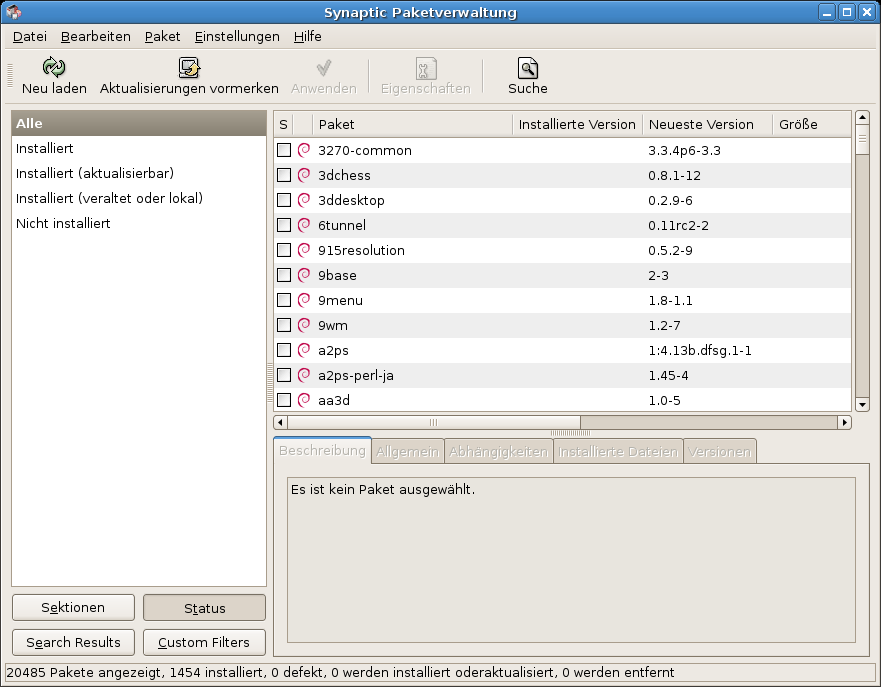Click Debian swirl icon beside a2ps-perl-ja
The width and height of the screenshot is (881, 687).
(304, 375)
